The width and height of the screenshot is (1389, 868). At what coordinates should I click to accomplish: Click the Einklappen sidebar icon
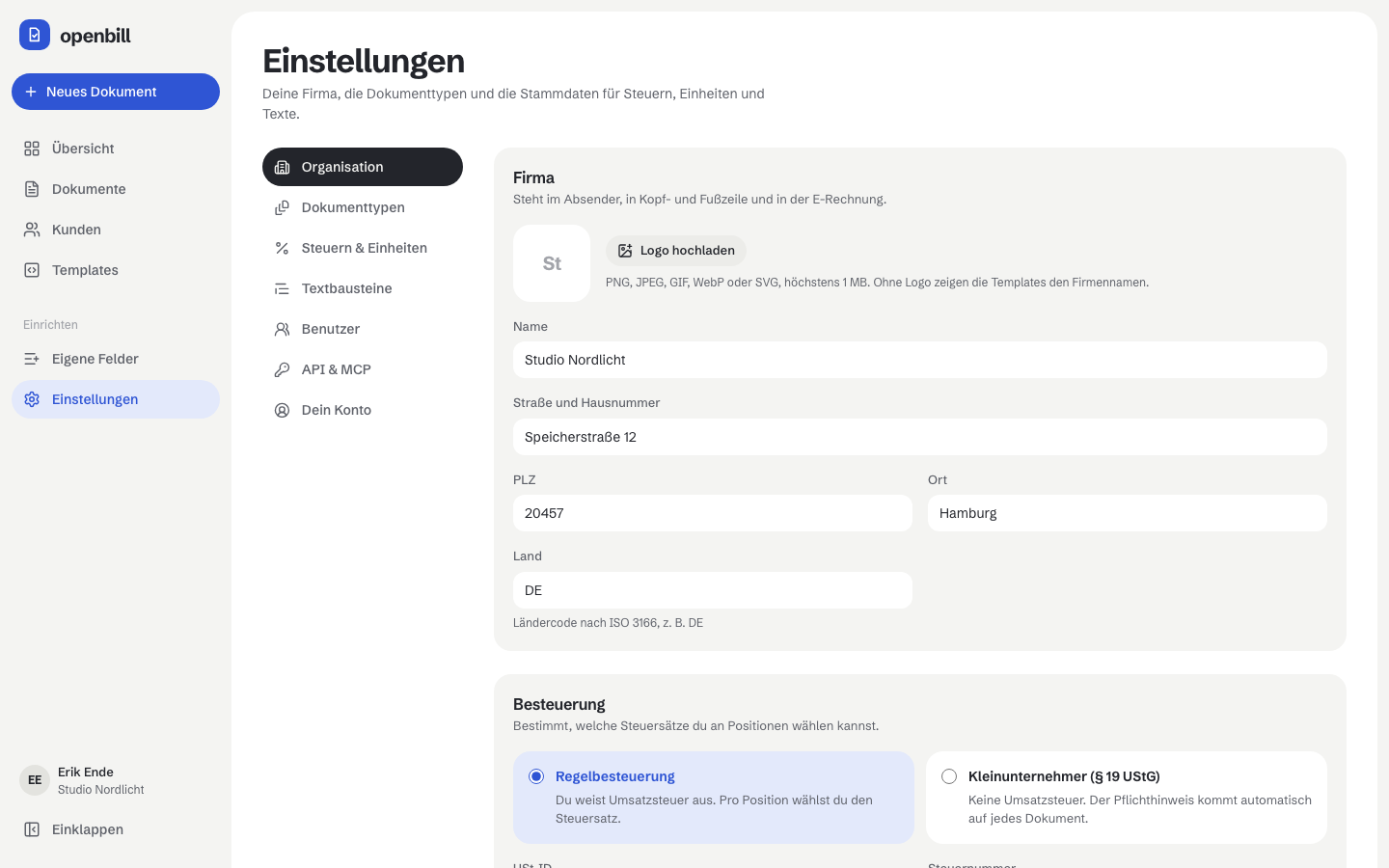[x=32, y=829]
